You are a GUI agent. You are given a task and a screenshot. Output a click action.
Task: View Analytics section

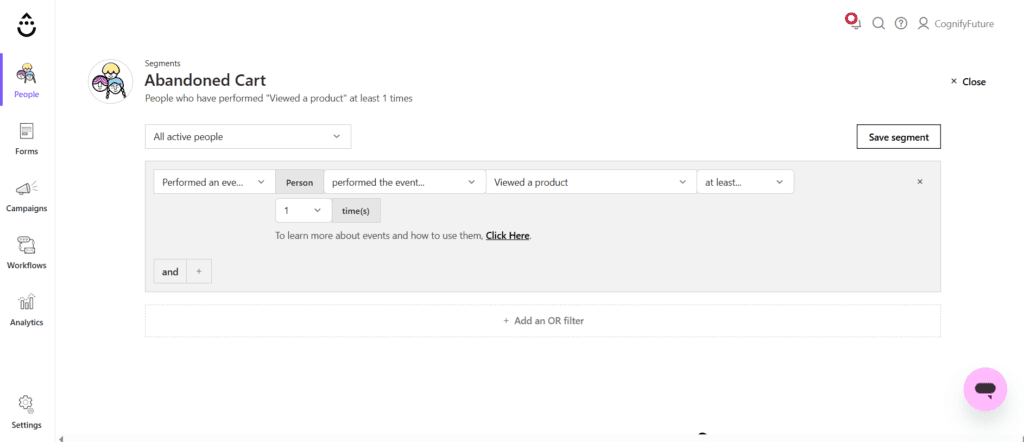(x=27, y=309)
